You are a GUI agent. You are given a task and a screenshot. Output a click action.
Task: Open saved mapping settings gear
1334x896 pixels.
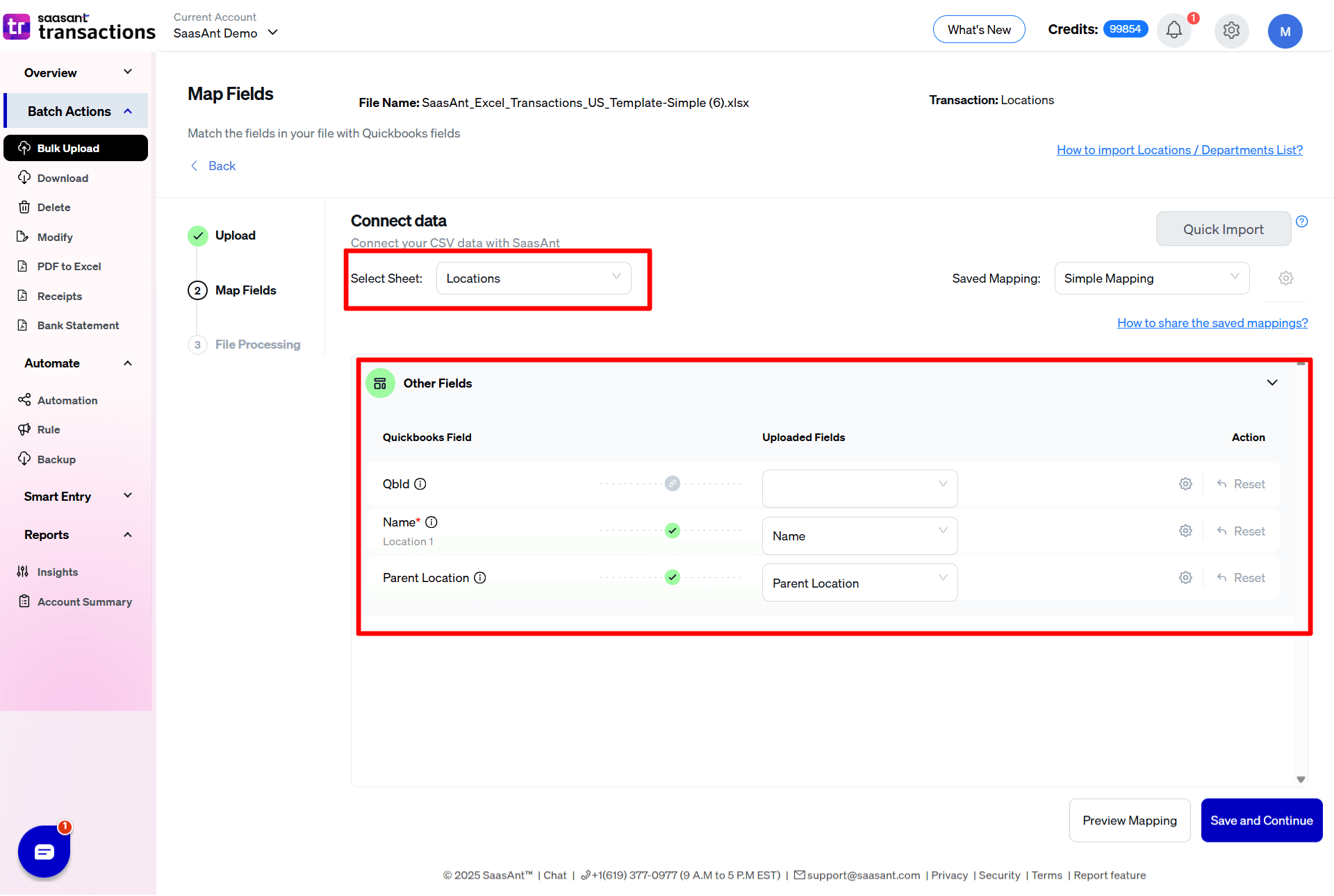coord(1286,279)
